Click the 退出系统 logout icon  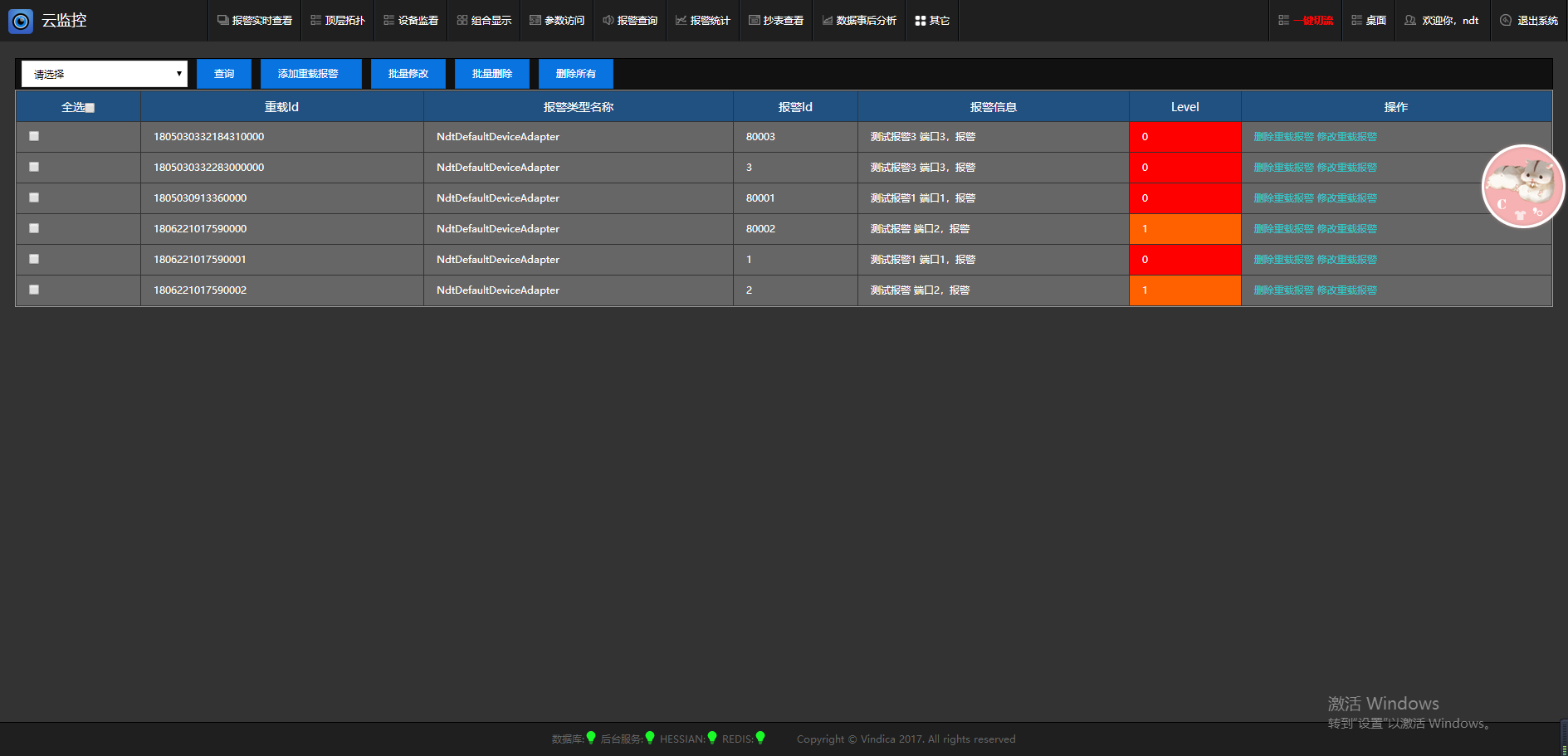(1506, 21)
